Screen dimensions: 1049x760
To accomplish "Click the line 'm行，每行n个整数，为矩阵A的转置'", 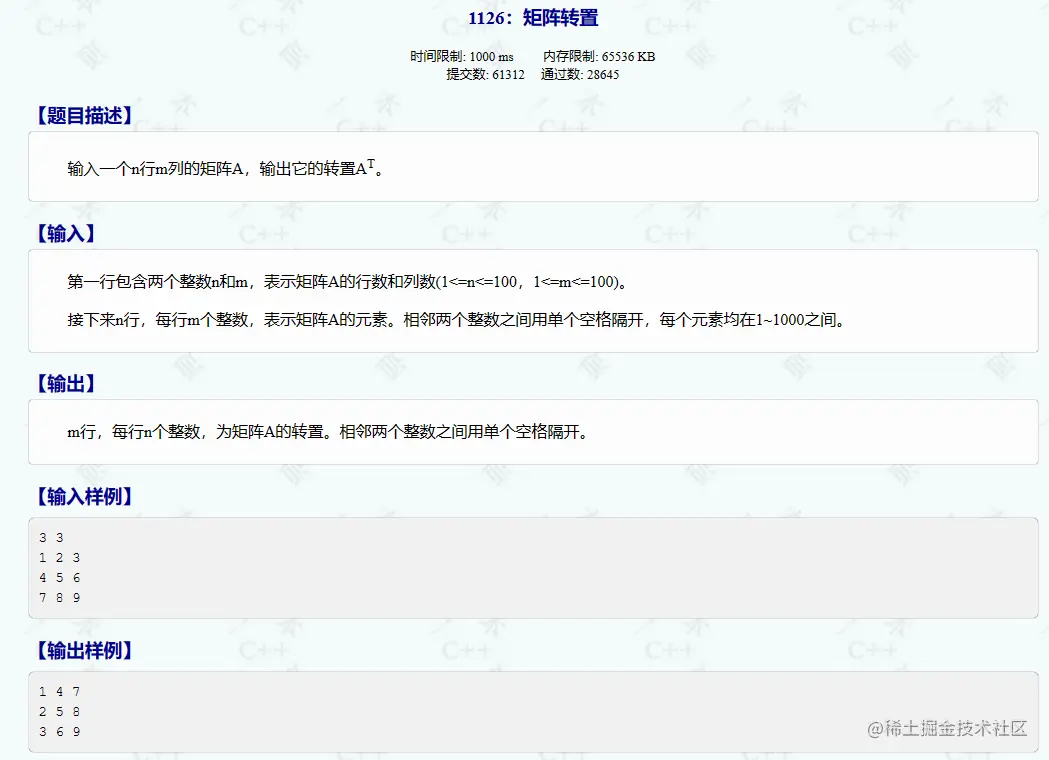I will (328, 432).
